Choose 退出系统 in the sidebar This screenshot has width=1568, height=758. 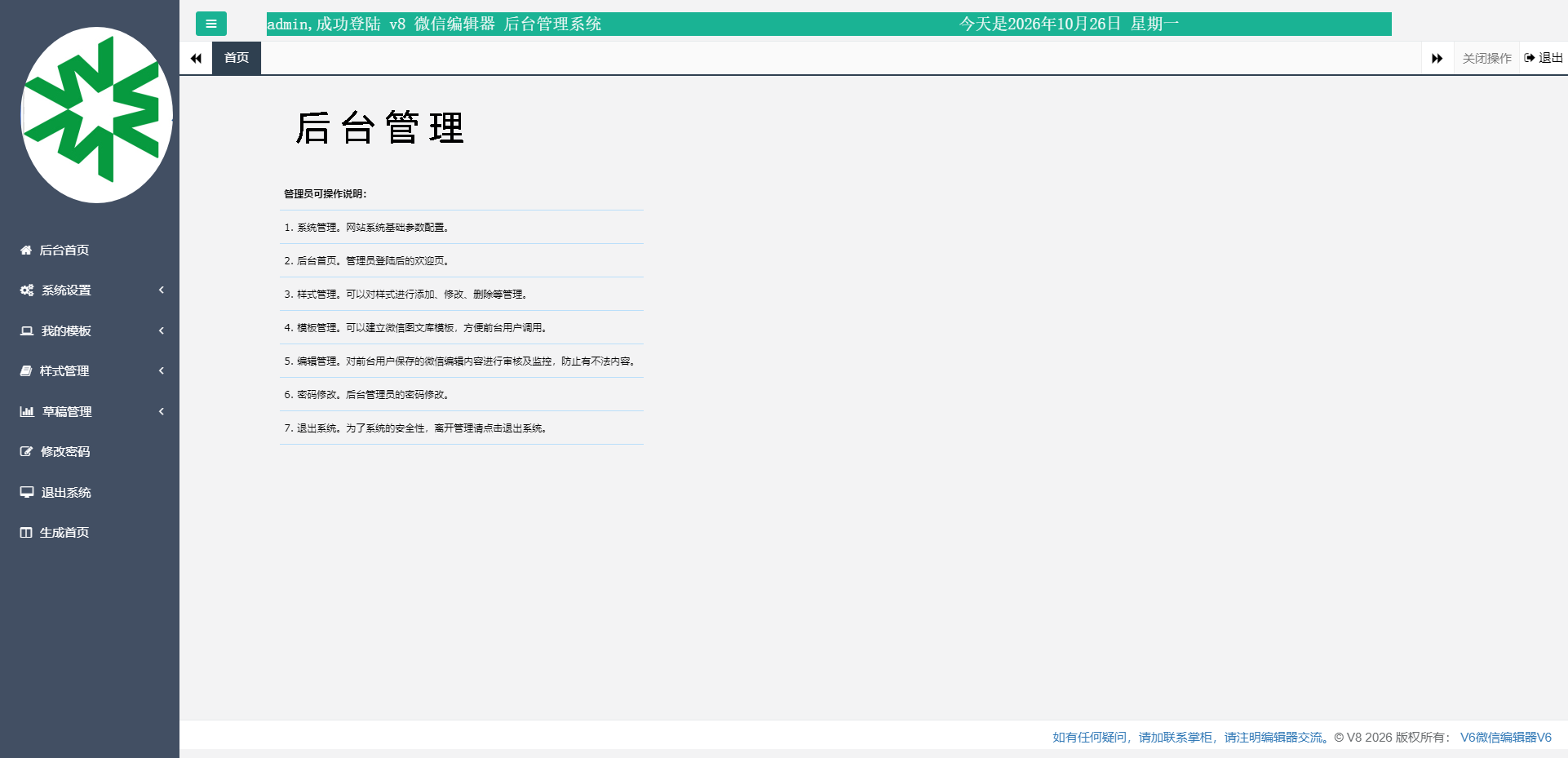(90, 493)
